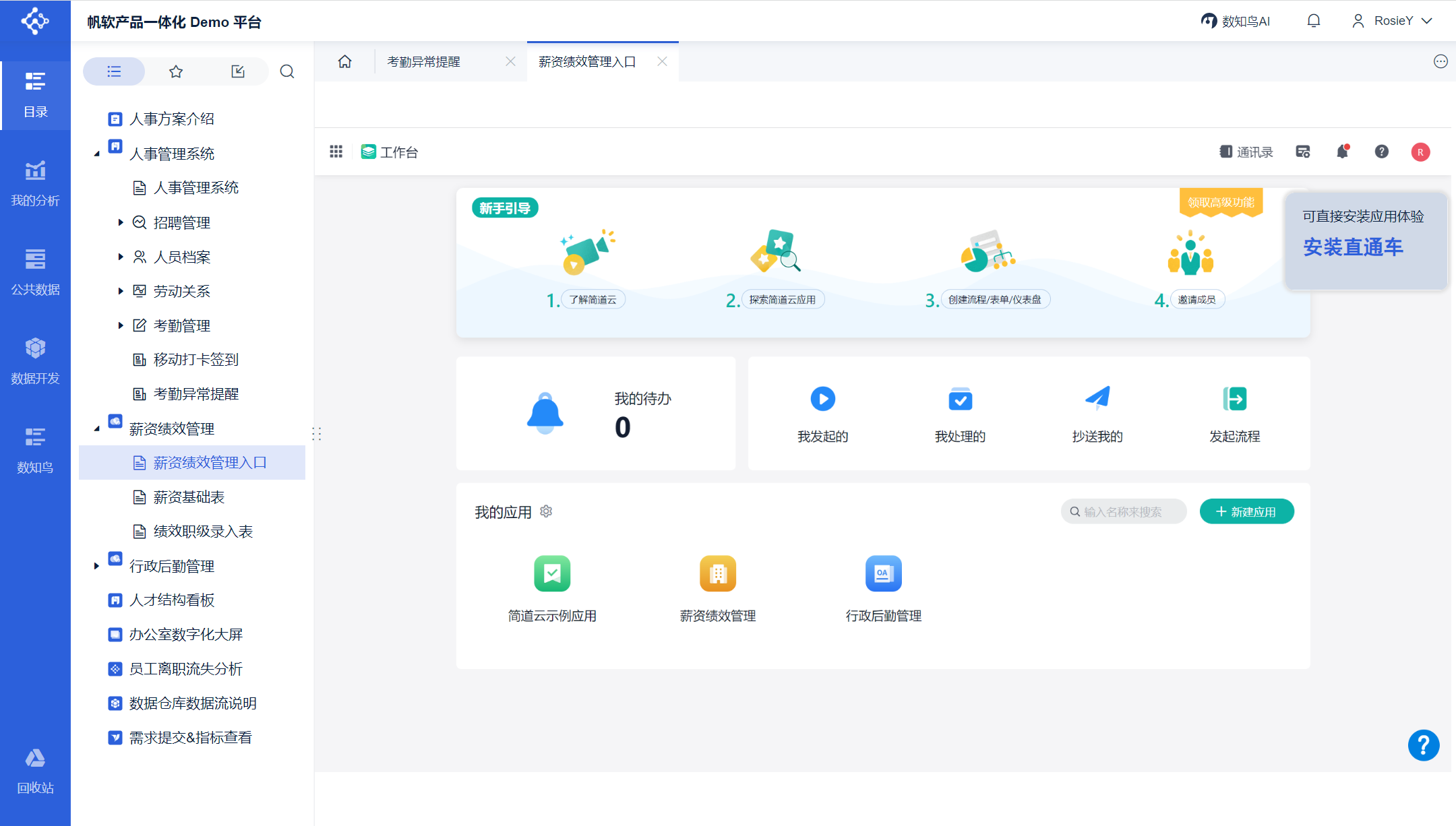
Task: Switch to the favorites star view
Action: point(176,71)
